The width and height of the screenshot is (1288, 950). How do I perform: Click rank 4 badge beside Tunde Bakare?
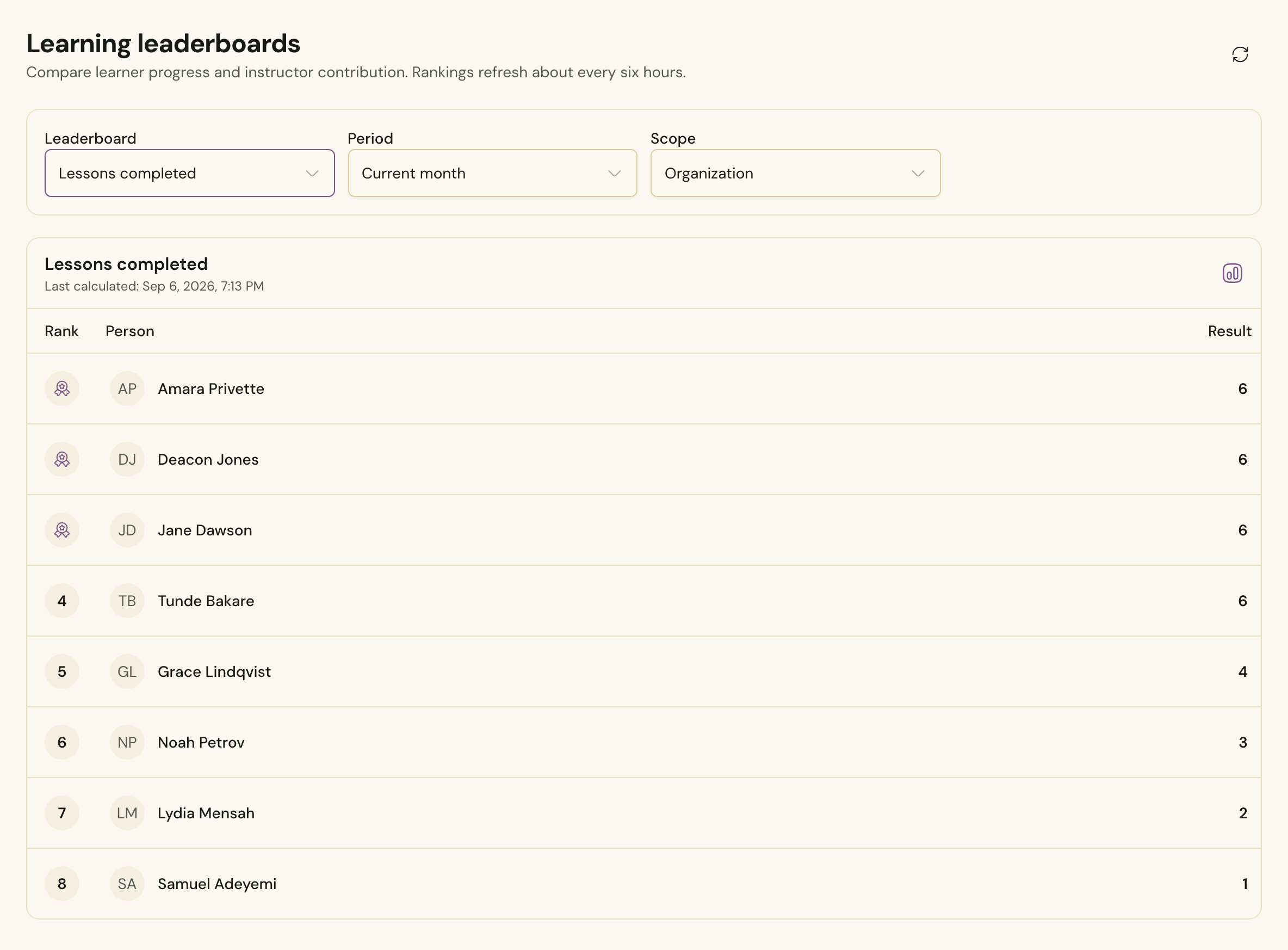tap(62, 601)
